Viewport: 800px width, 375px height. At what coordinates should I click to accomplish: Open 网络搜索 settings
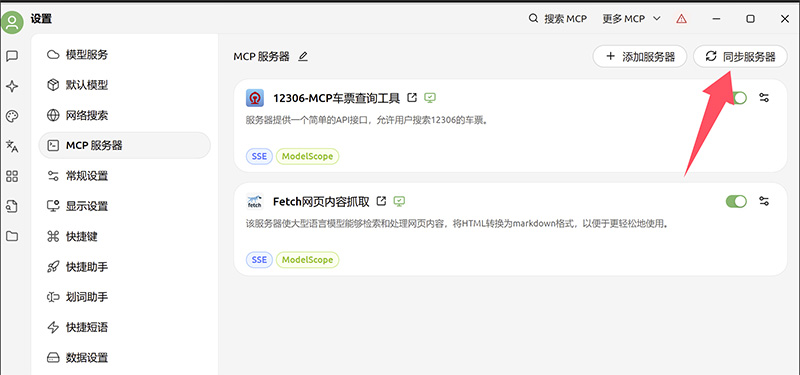point(124,115)
